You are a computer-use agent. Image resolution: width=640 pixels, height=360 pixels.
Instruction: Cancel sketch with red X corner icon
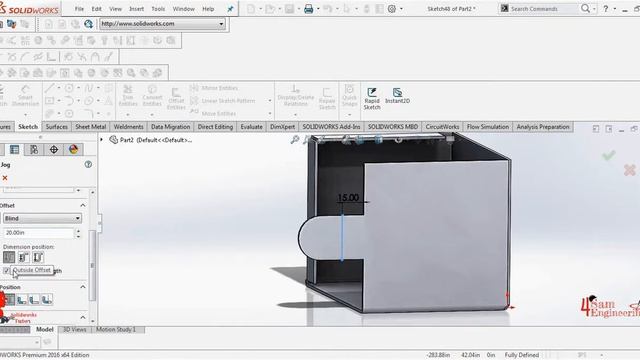pos(629,170)
